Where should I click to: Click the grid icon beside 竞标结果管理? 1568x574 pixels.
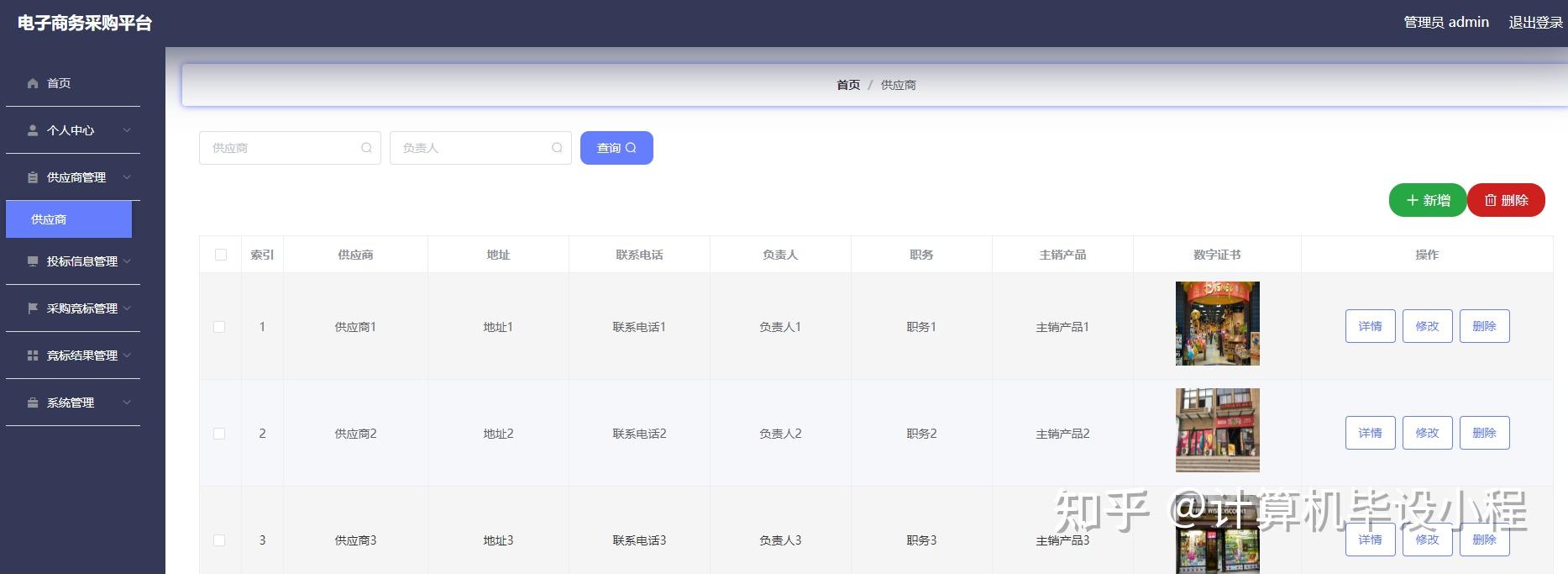pyautogui.click(x=33, y=355)
